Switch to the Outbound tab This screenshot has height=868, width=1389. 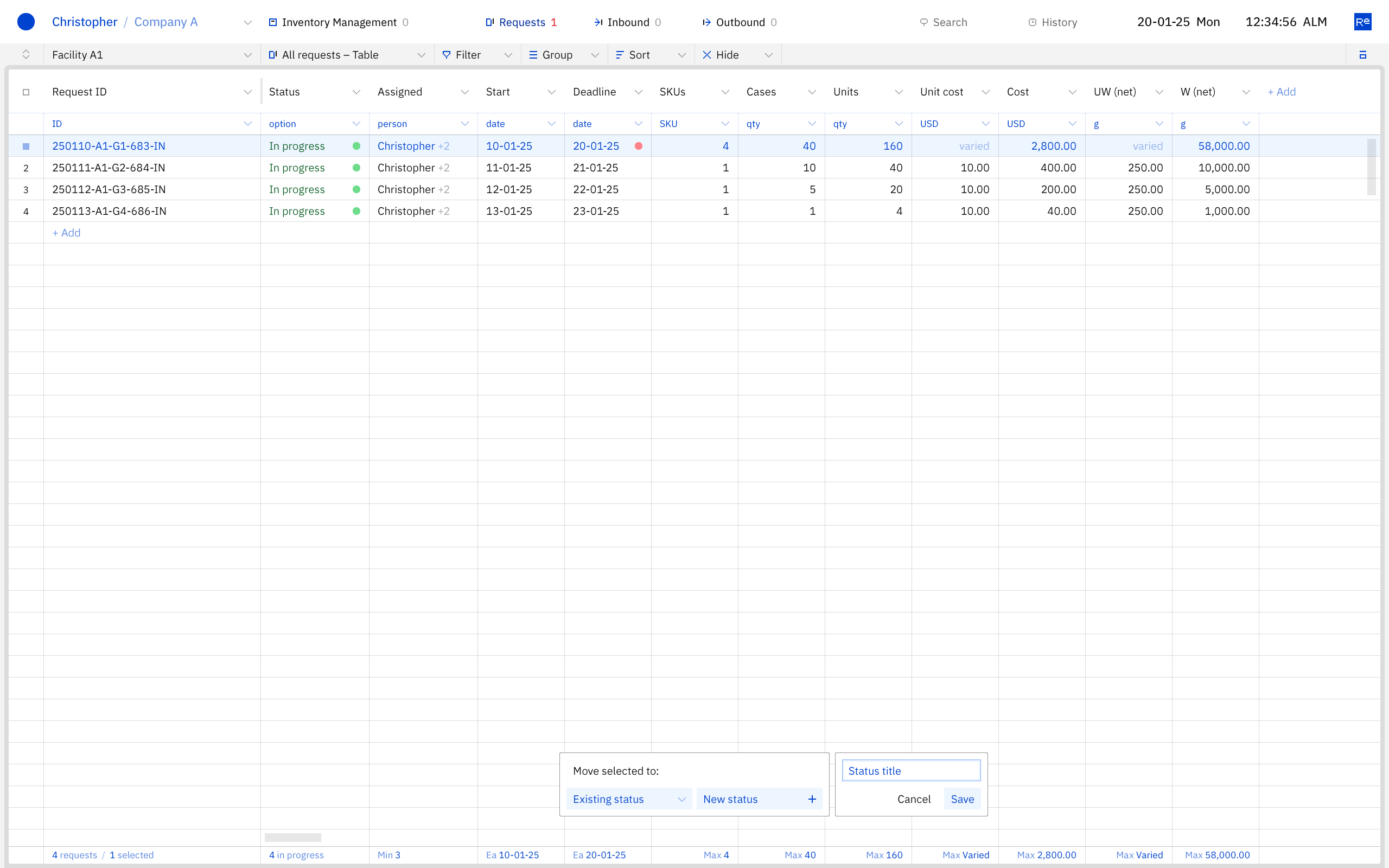[740, 22]
